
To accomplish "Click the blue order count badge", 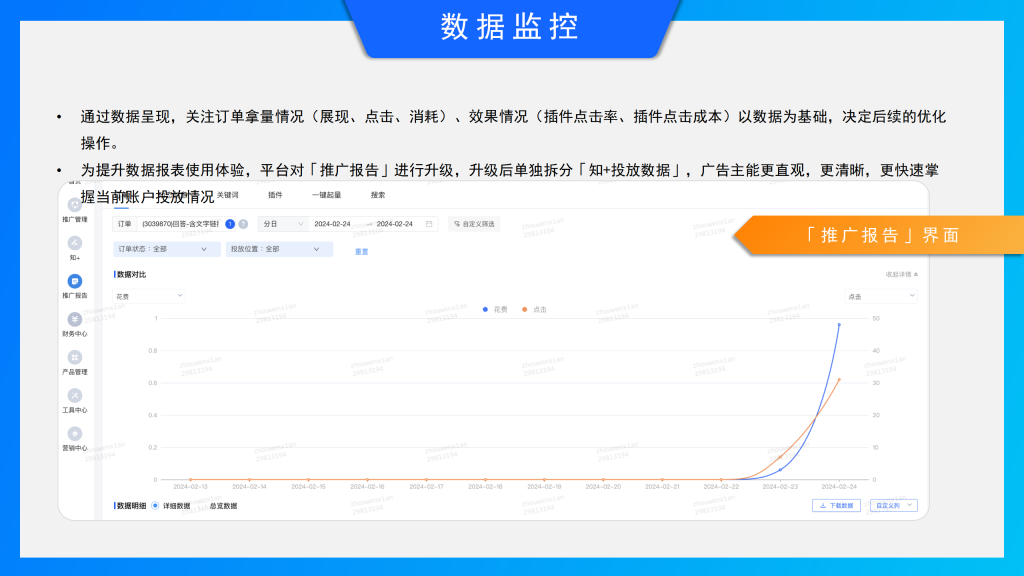I will click(230, 224).
